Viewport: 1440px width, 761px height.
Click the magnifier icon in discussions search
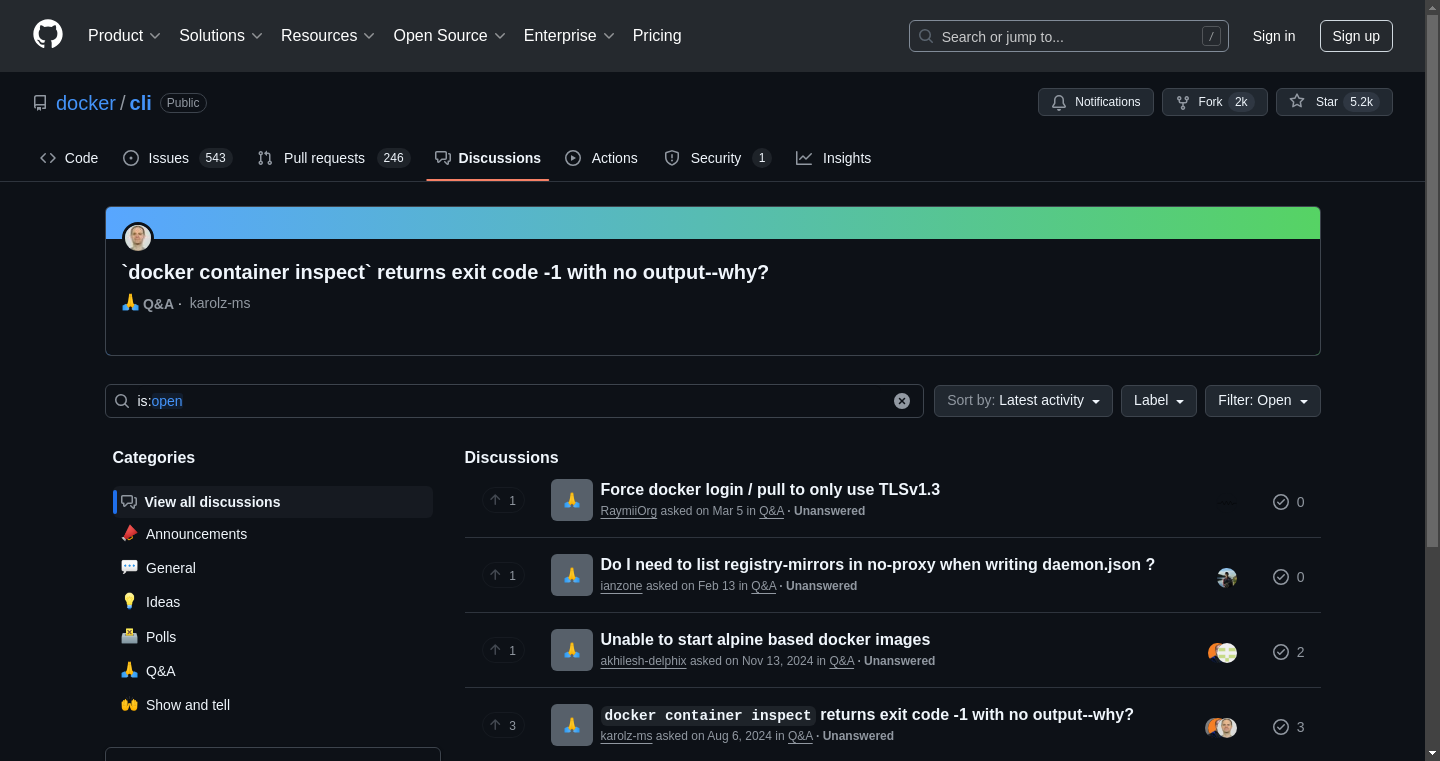tap(122, 401)
